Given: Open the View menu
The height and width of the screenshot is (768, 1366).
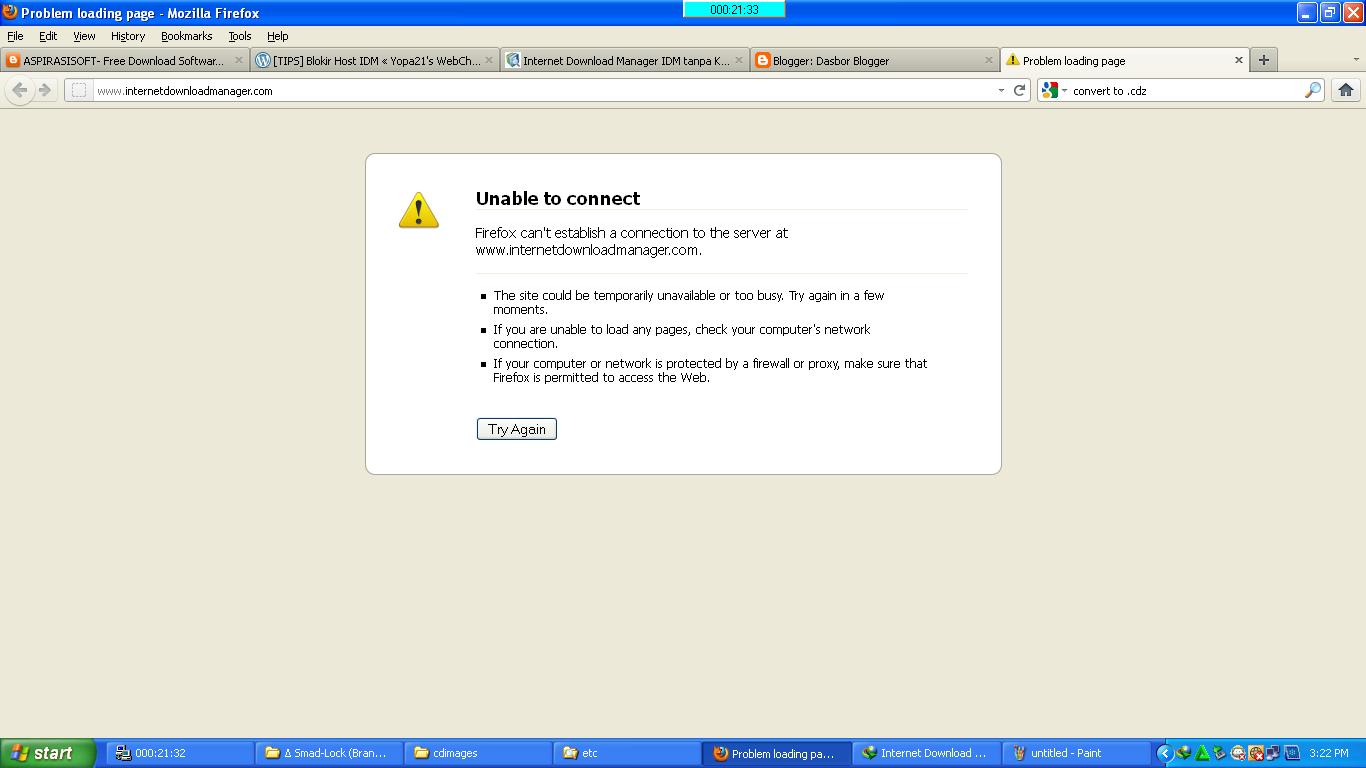Looking at the screenshot, I should click(84, 36).
